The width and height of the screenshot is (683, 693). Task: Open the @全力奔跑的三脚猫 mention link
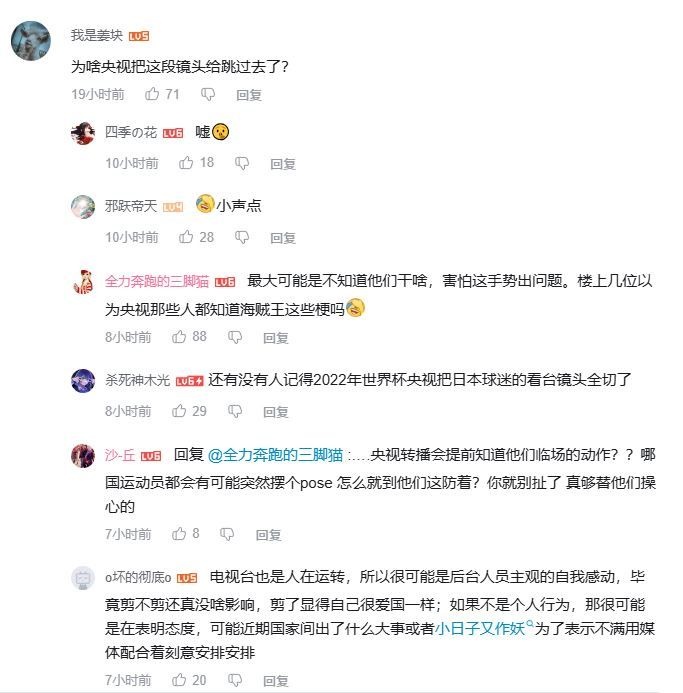click(275, 455)
